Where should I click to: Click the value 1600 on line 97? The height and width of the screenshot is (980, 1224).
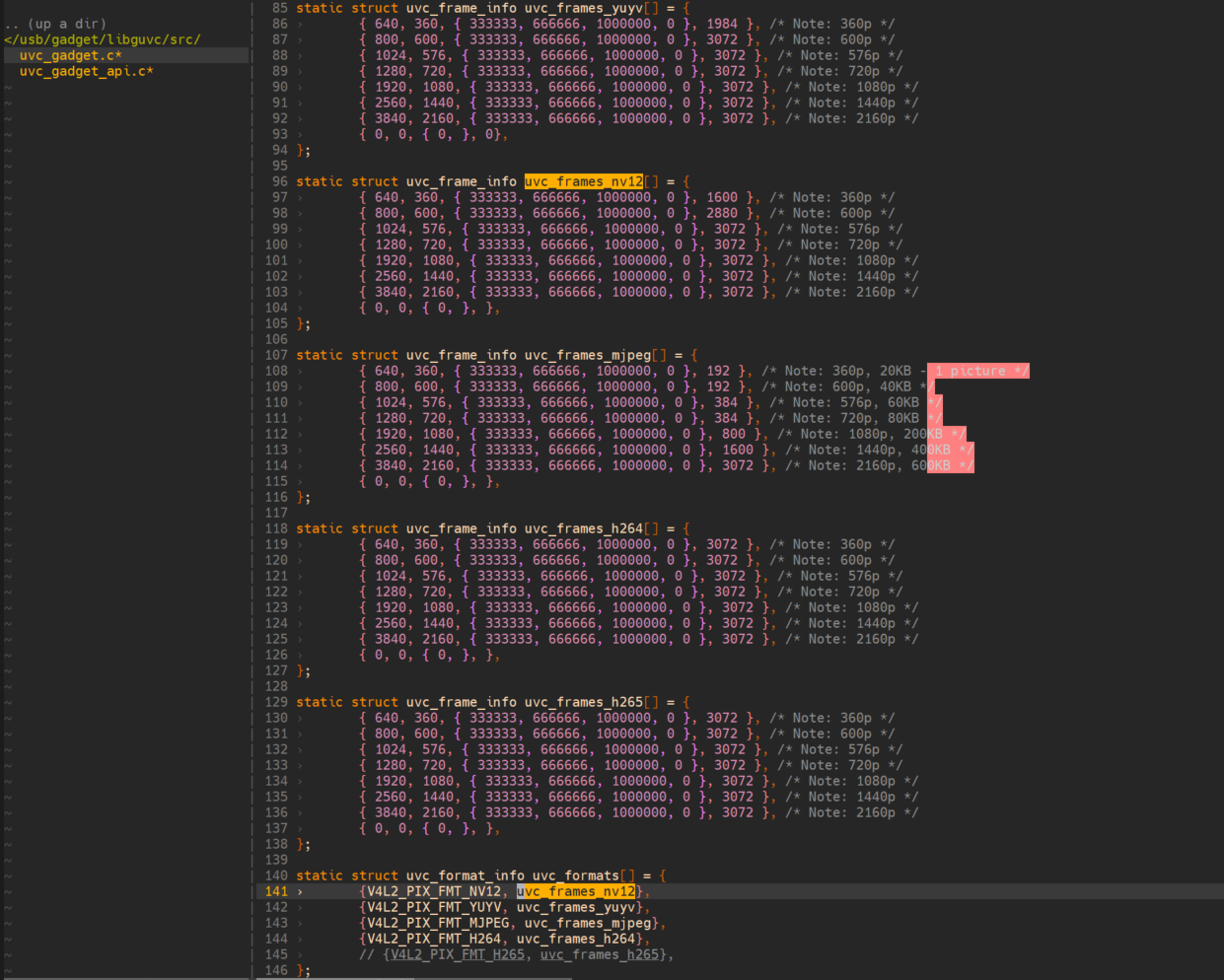pos(722,197)
